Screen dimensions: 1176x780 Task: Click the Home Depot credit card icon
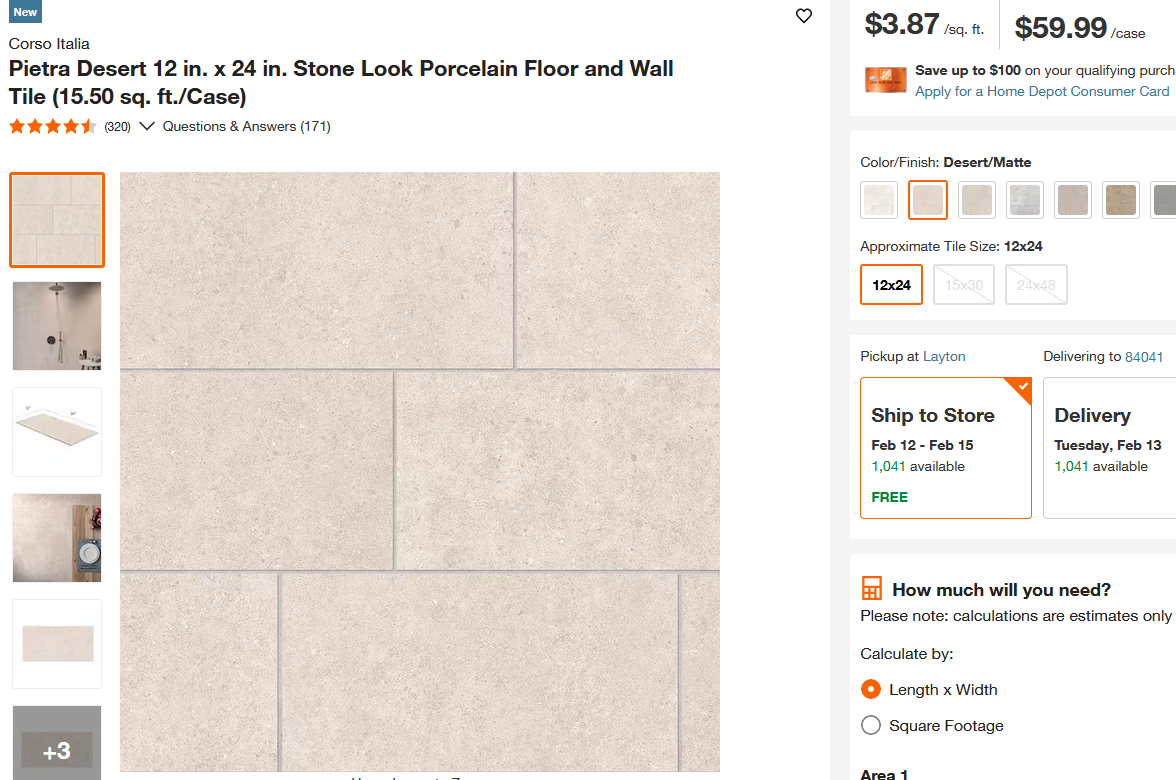885,80
